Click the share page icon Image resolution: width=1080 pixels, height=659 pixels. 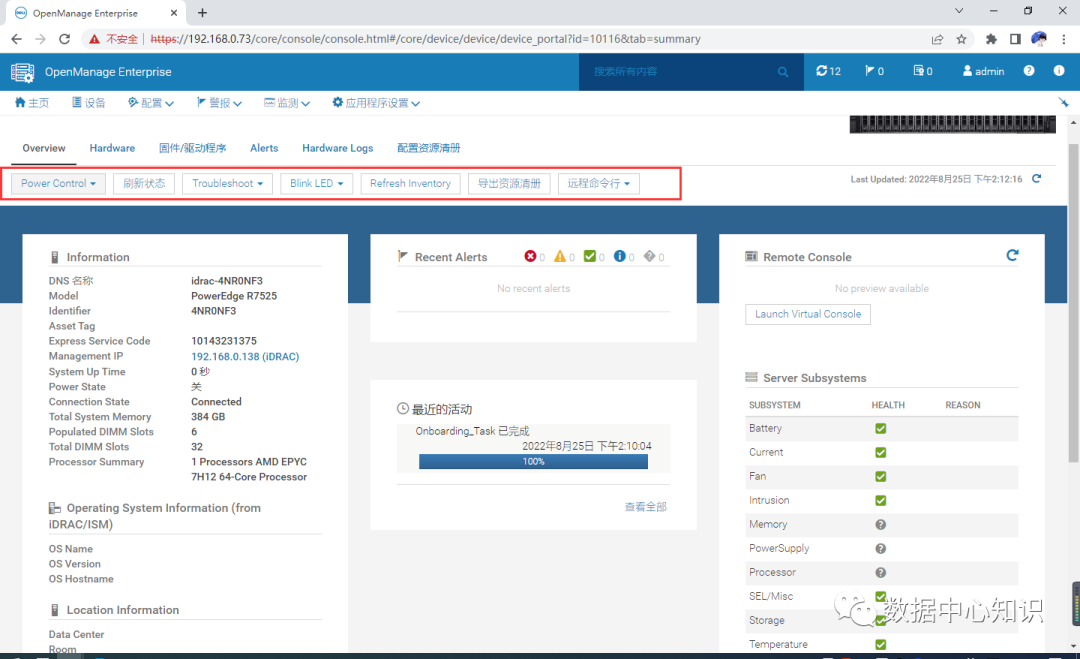937,39
